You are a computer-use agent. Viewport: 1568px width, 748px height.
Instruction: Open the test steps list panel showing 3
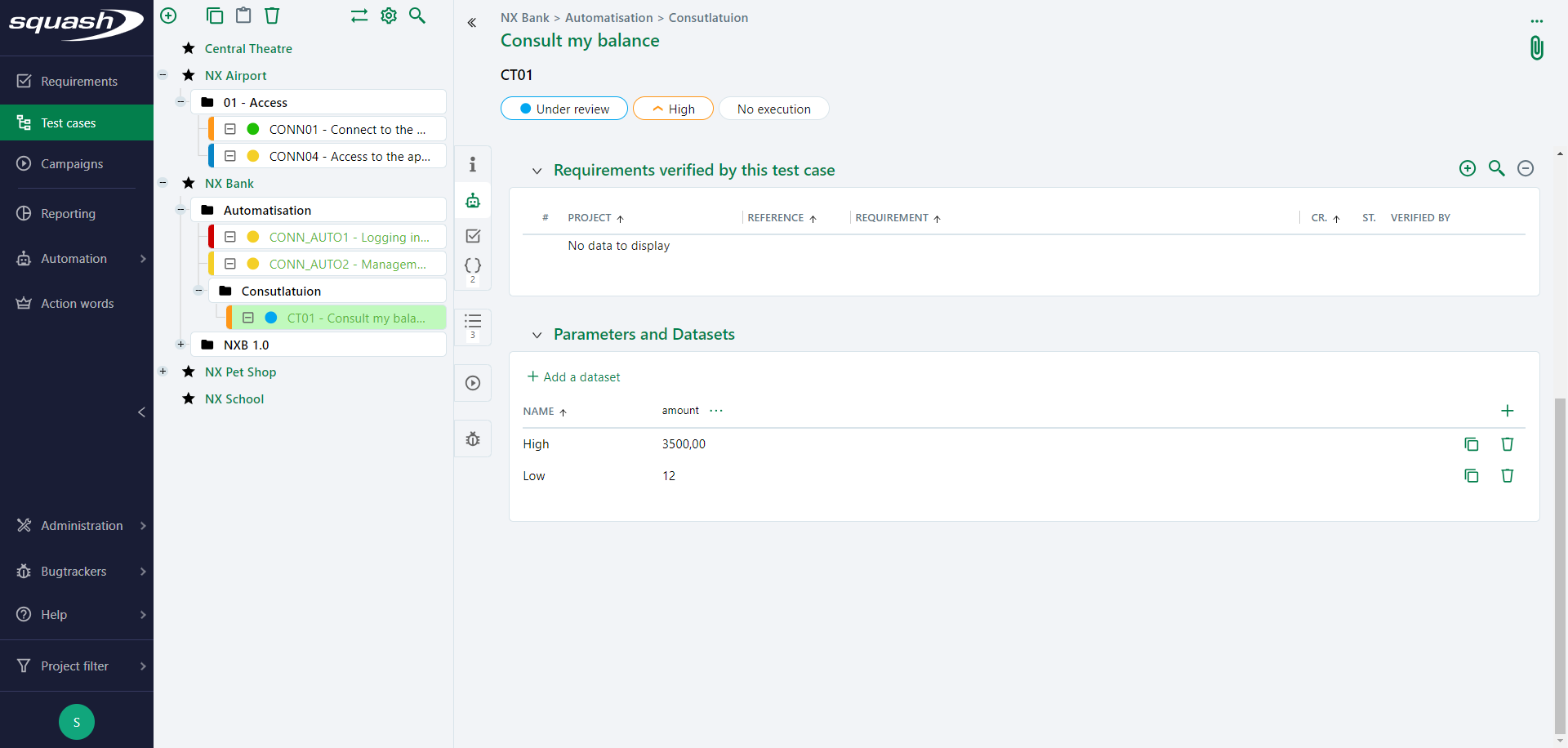[473, 324]
